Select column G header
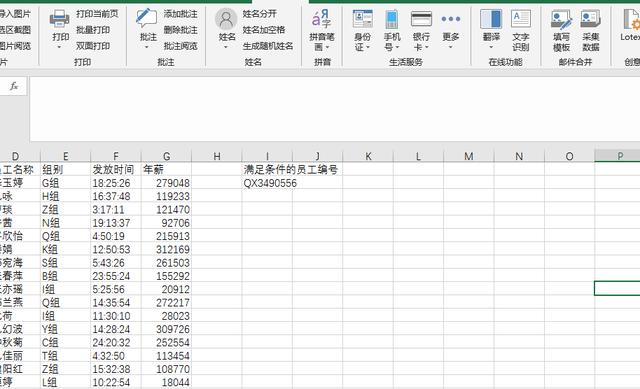Viewport: 640px width, 389px height. [x=166, y=156]
